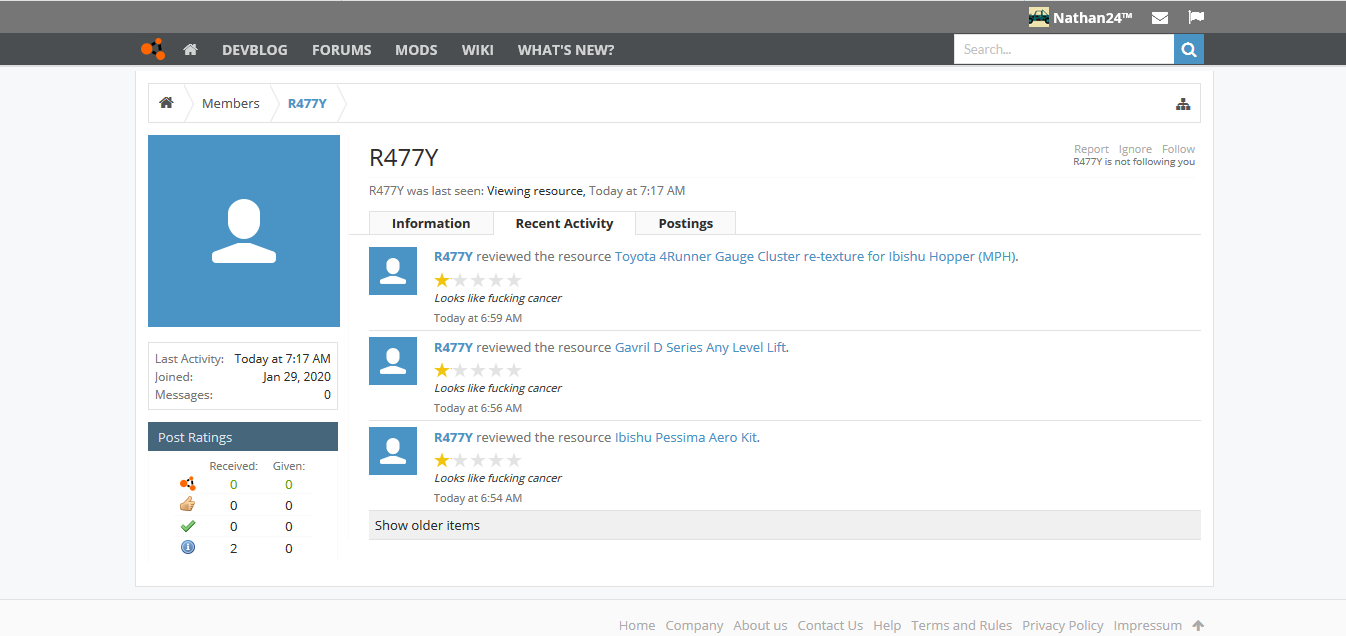Open FORUMS in navigation bar

pyautogui.click(x=341, y=49)
